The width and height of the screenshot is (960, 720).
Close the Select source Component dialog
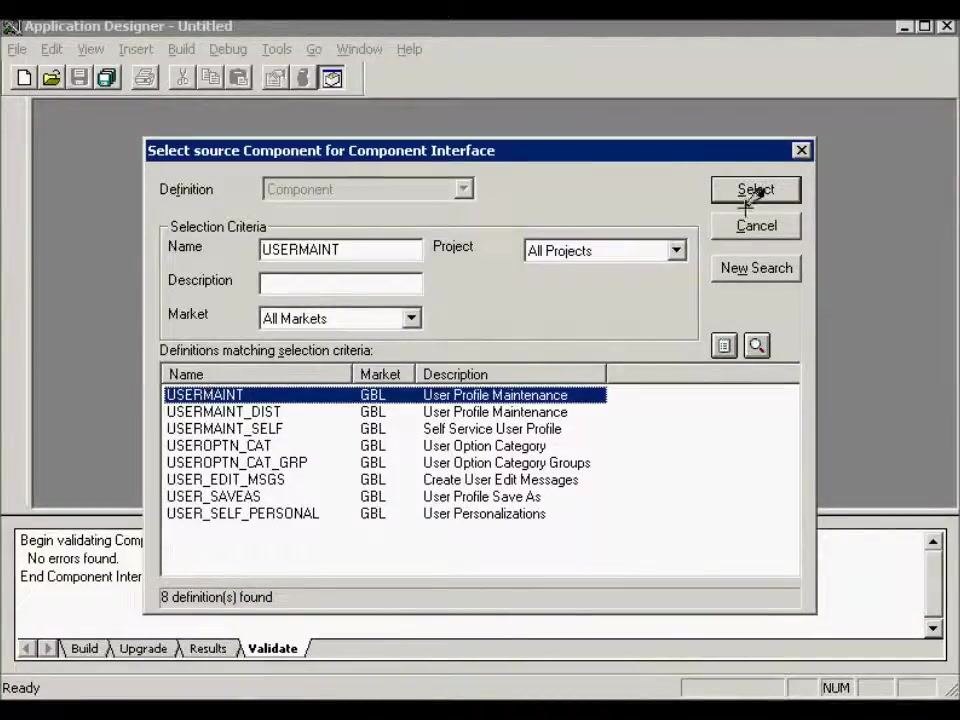coord(801,151)
